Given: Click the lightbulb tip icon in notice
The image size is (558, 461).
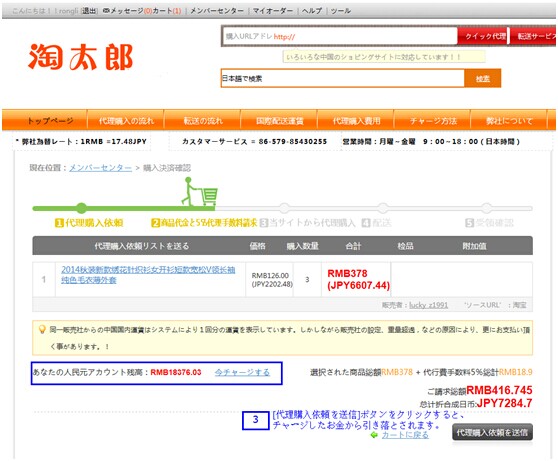Looking at the screenshot, I should click(42, 329).
